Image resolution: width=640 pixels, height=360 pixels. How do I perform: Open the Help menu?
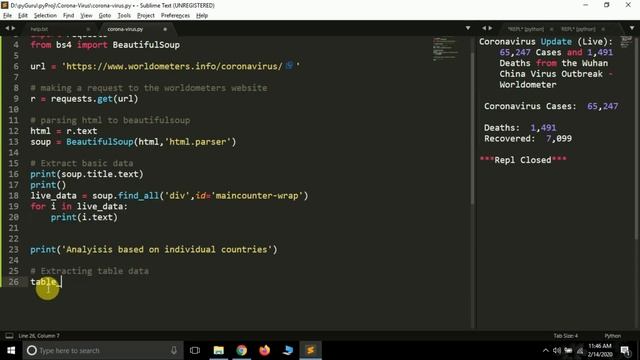[x=202, y=16]
